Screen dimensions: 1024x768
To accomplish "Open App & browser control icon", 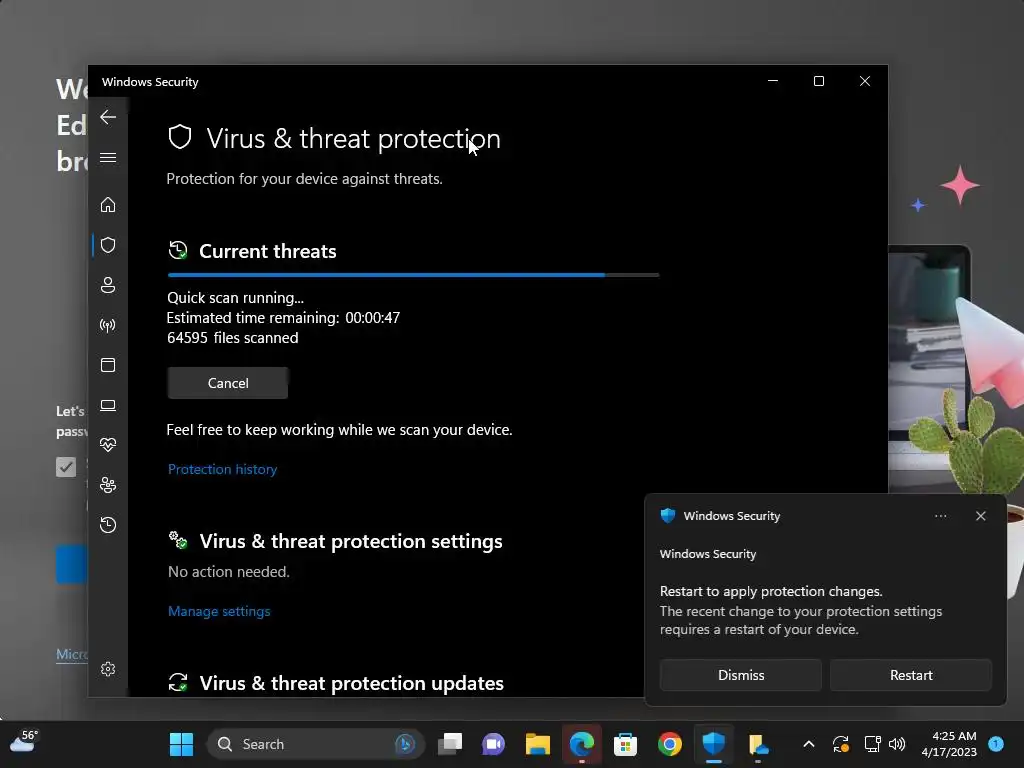I will point(108,365).
